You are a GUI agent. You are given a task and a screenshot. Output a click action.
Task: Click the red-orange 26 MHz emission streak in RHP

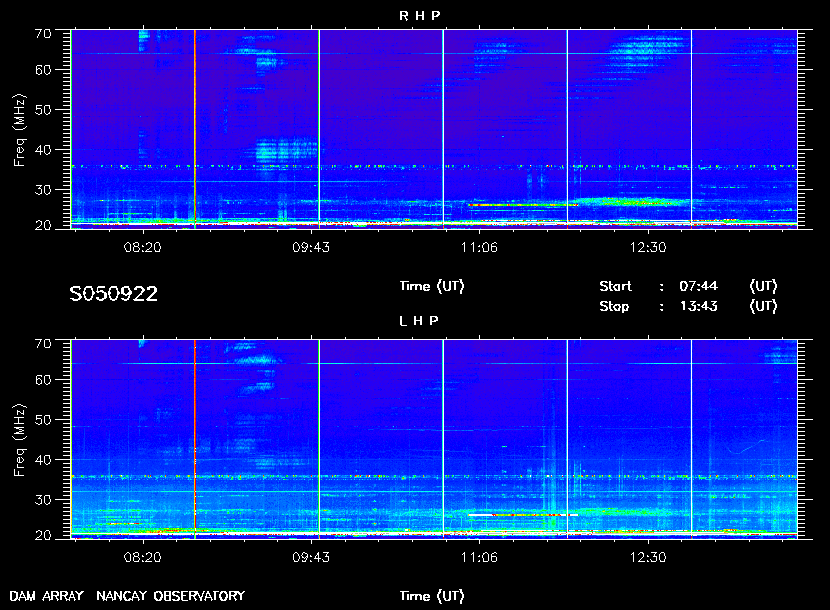(522, 204)
